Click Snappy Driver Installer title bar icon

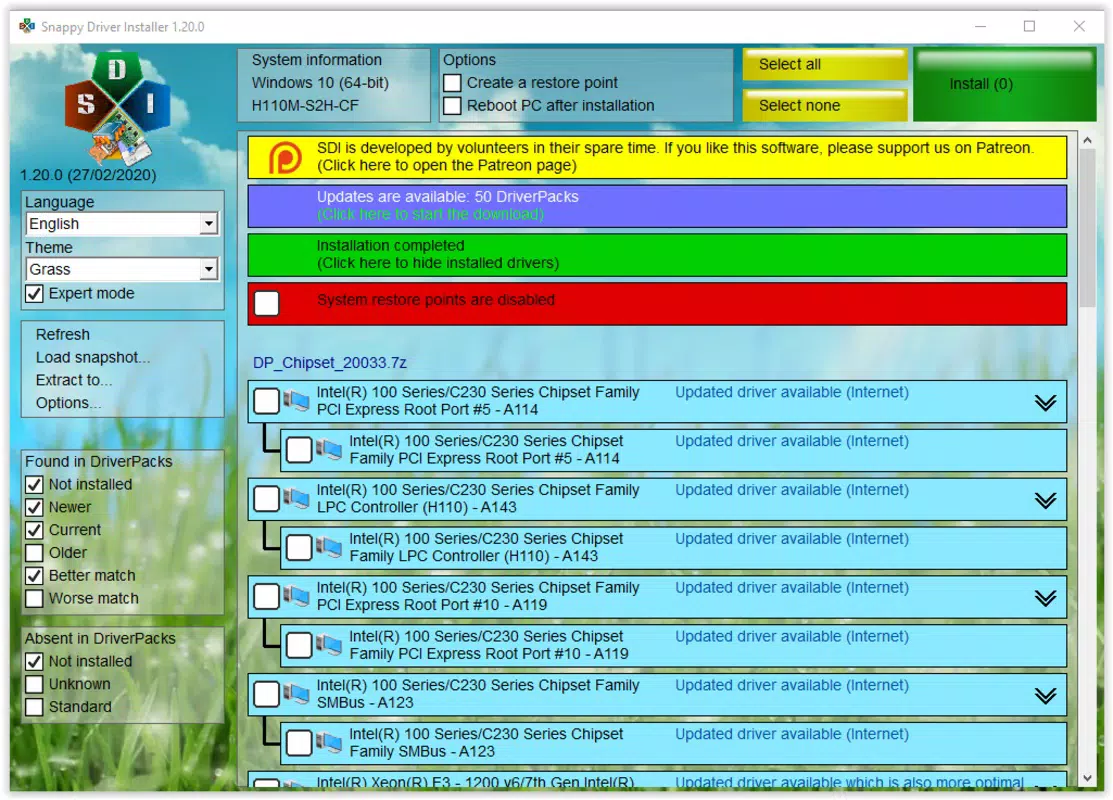[x=27, y=26]
